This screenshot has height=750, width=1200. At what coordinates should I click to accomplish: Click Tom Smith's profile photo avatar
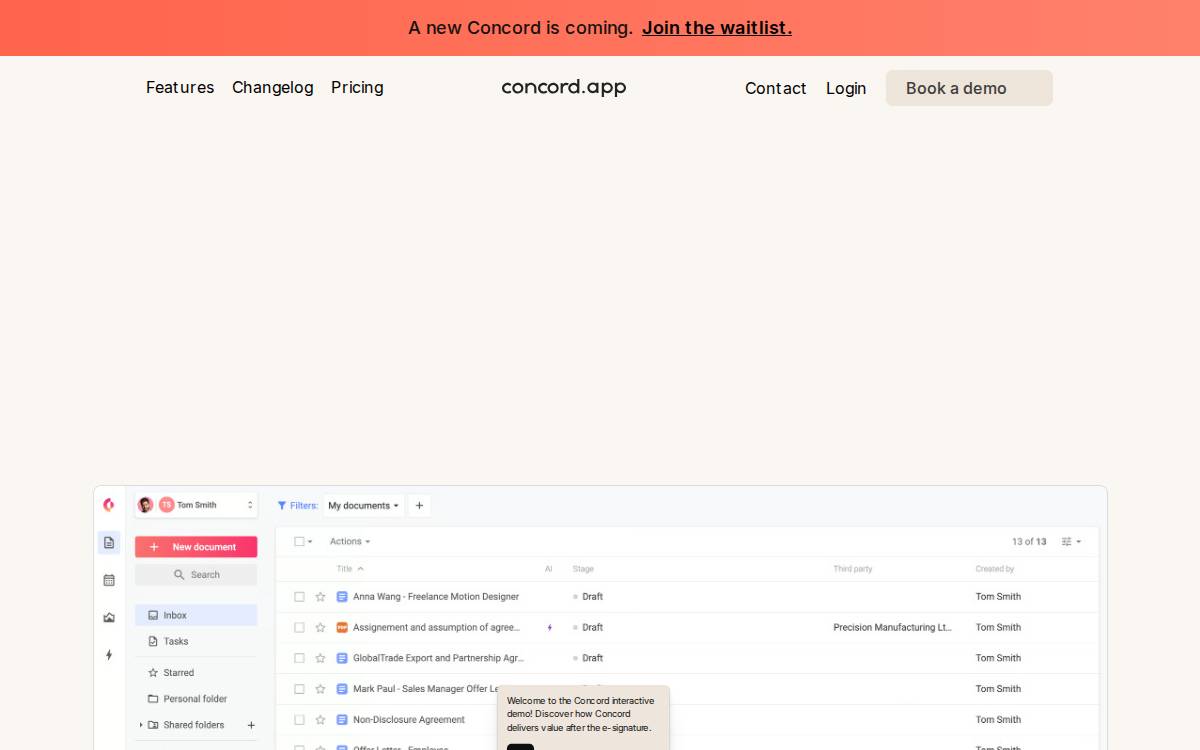point(146,505)
